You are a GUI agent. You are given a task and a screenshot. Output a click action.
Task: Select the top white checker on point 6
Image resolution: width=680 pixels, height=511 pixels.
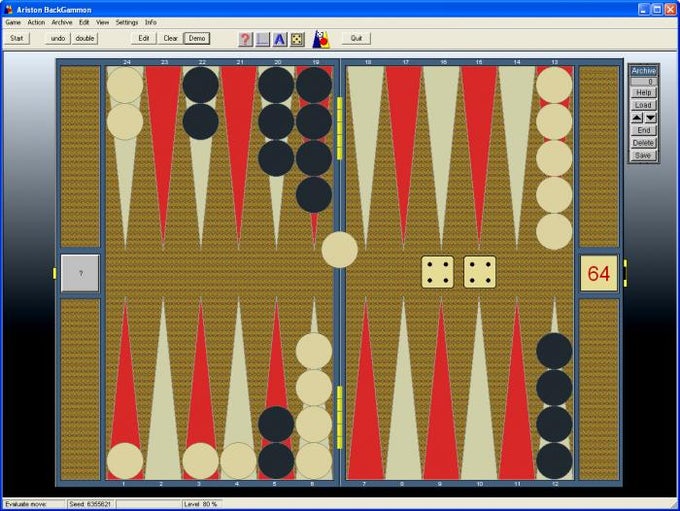[x=314, y=351]
